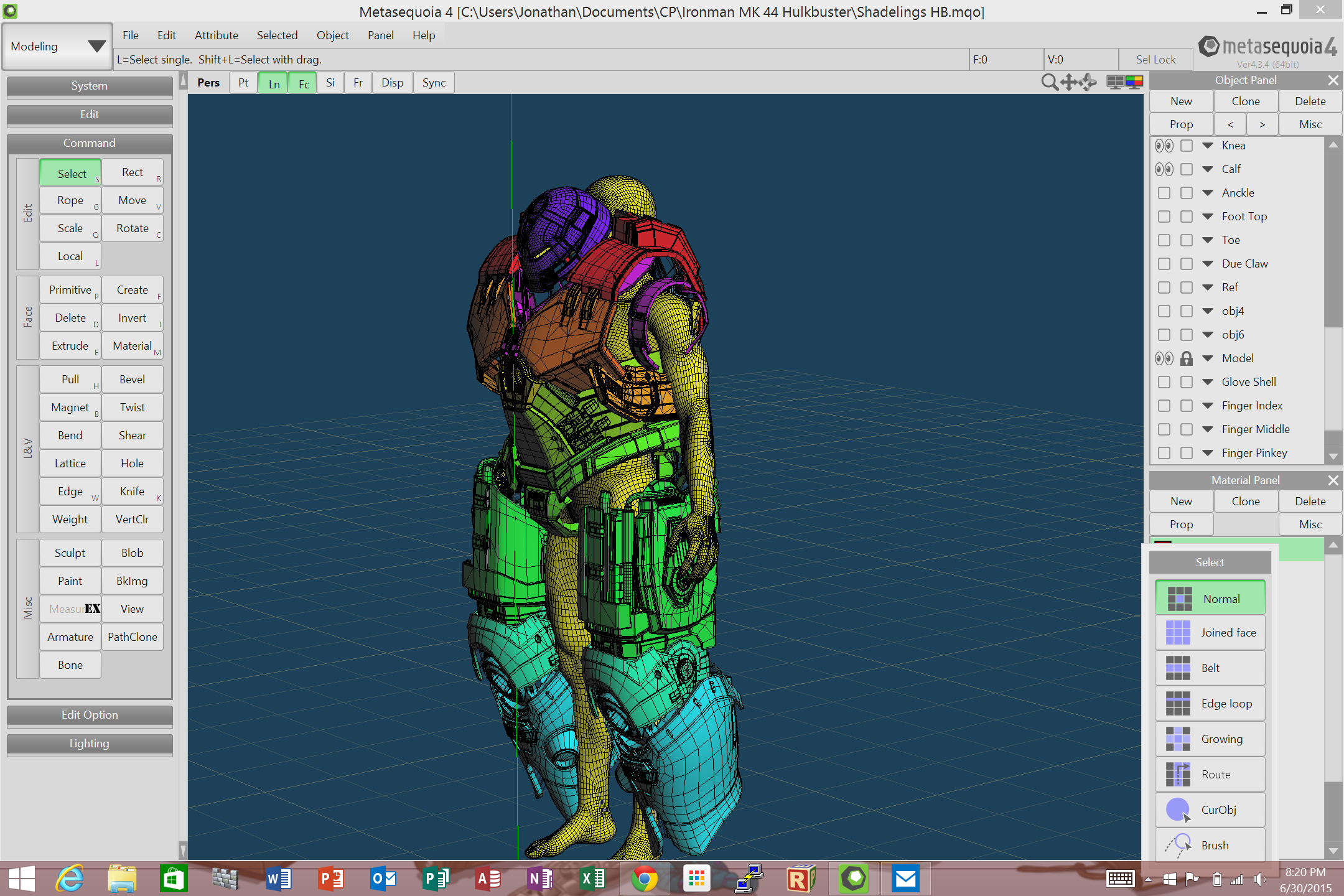1344x896 pixels.
Task: Click Clone in the Object Panel
Action: 1246,101
